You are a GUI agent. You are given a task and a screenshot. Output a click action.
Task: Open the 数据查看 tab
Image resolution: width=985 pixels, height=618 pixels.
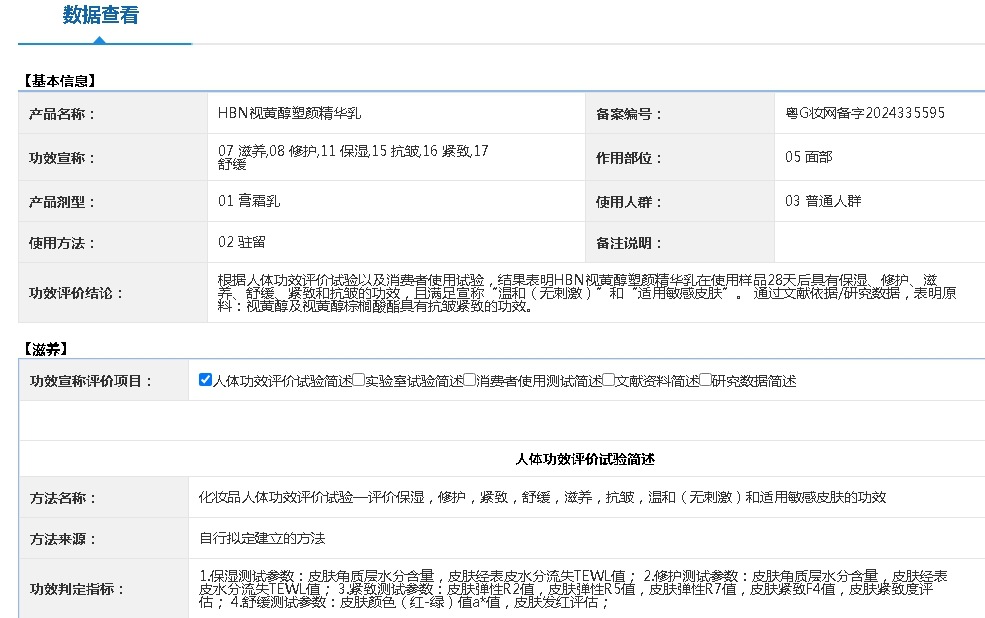[101, 15]
